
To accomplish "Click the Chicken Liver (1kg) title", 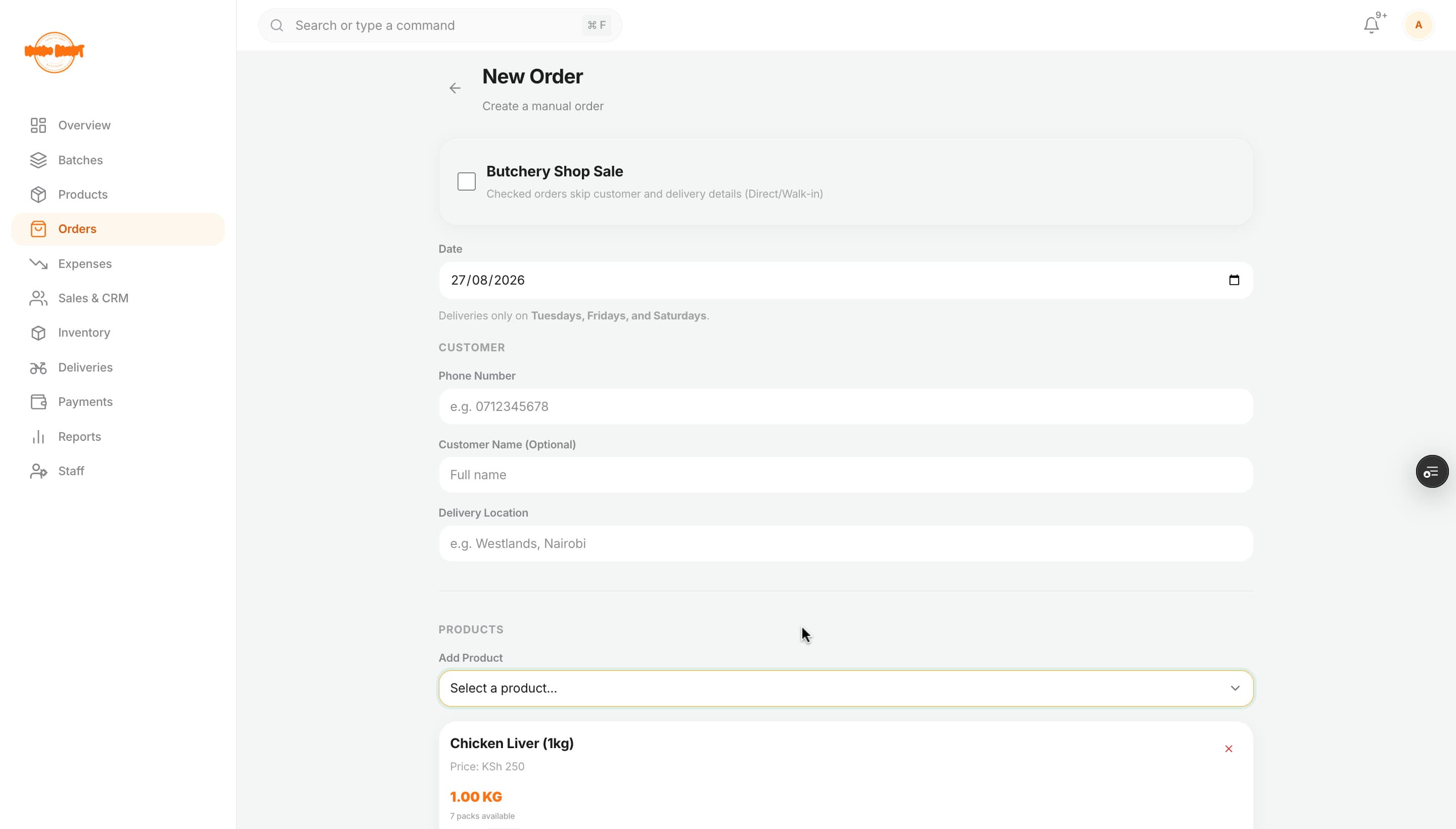I will pos(511,744).
